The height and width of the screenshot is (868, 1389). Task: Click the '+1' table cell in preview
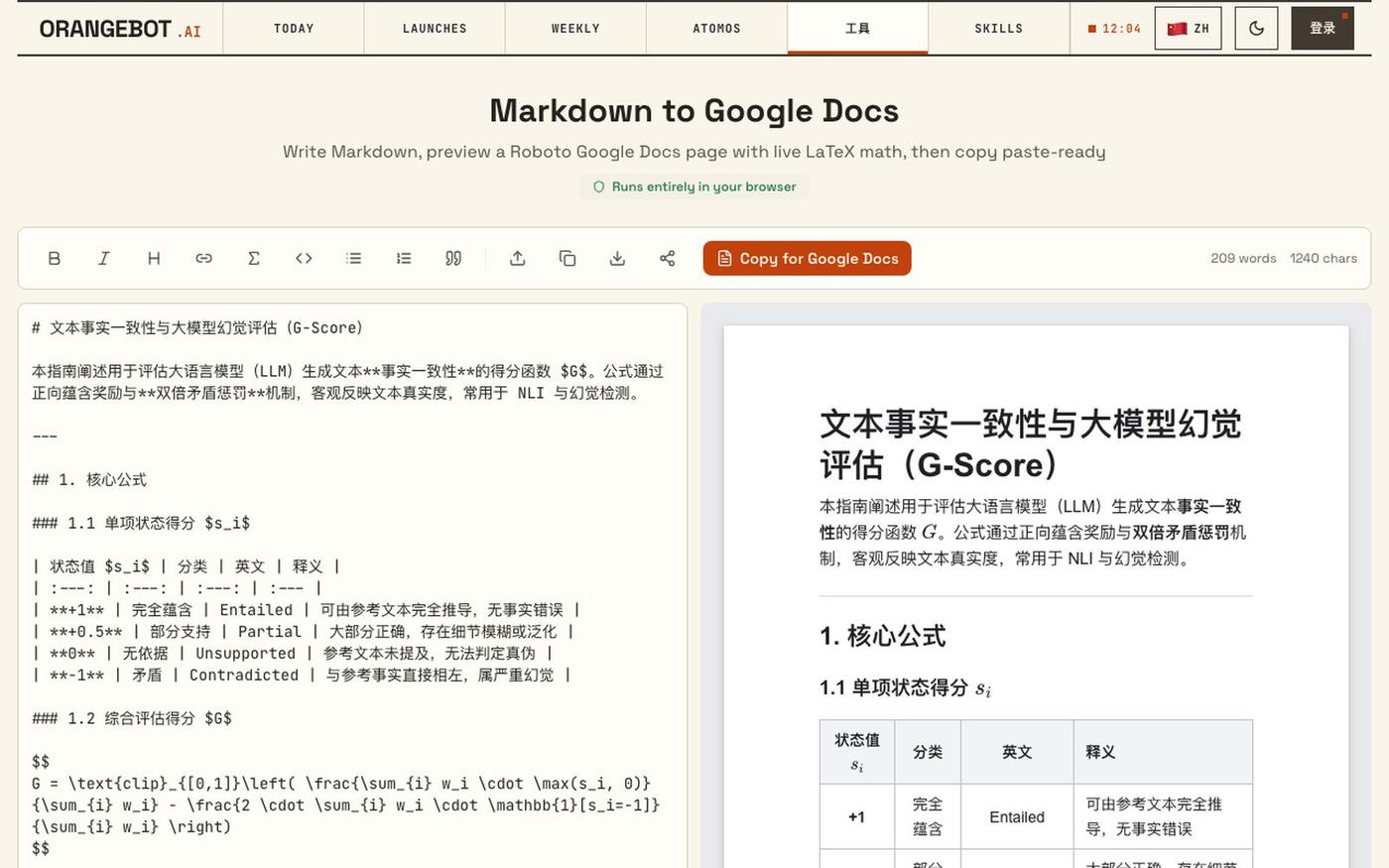point(857,817)
